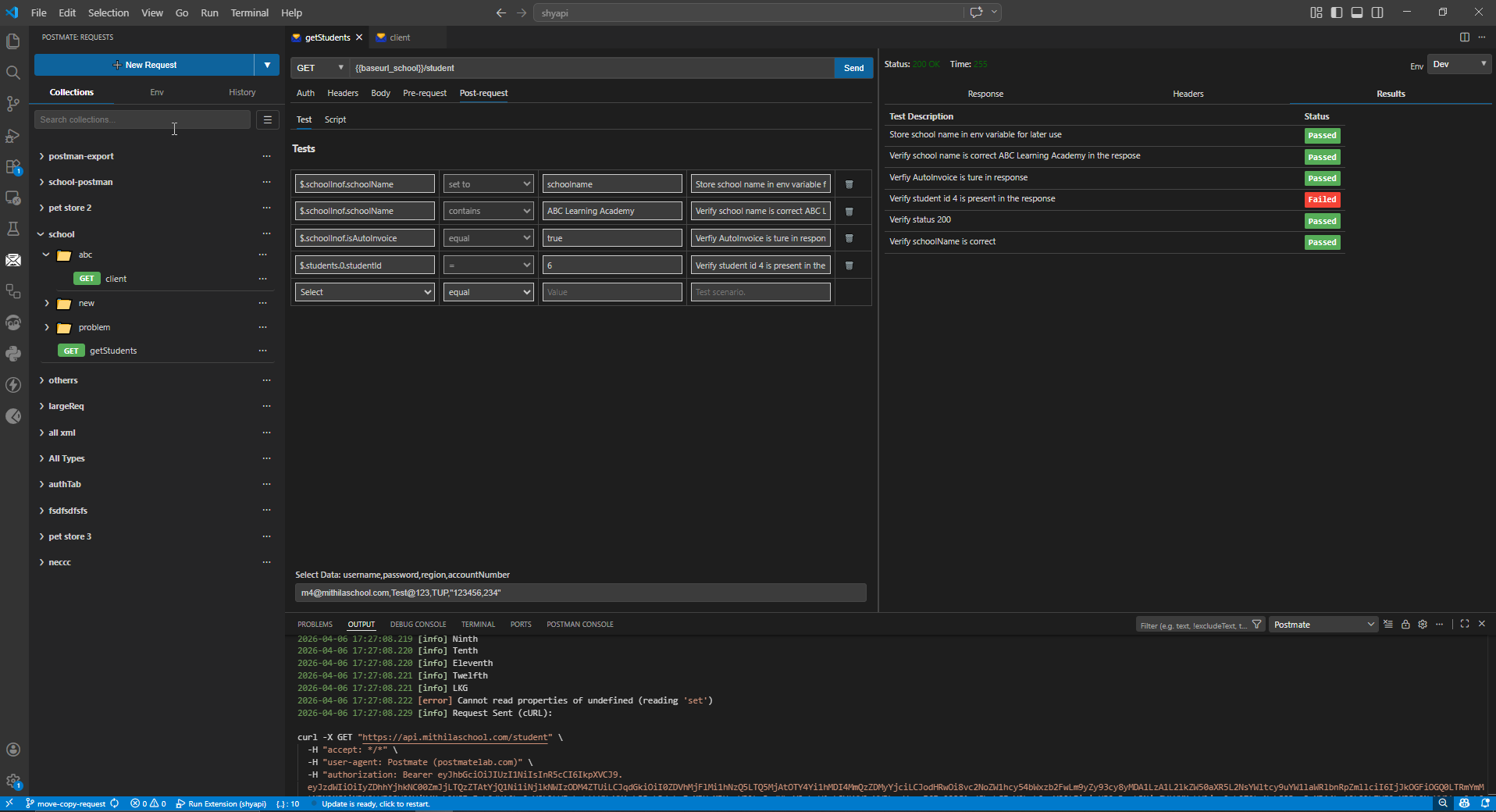Open the Postmate mail icon in activity bar
The height and width of the screenshot is (812, 1496).
click(13, 260)
